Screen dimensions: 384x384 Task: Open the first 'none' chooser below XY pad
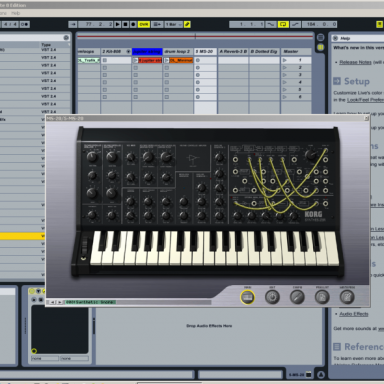45,358
